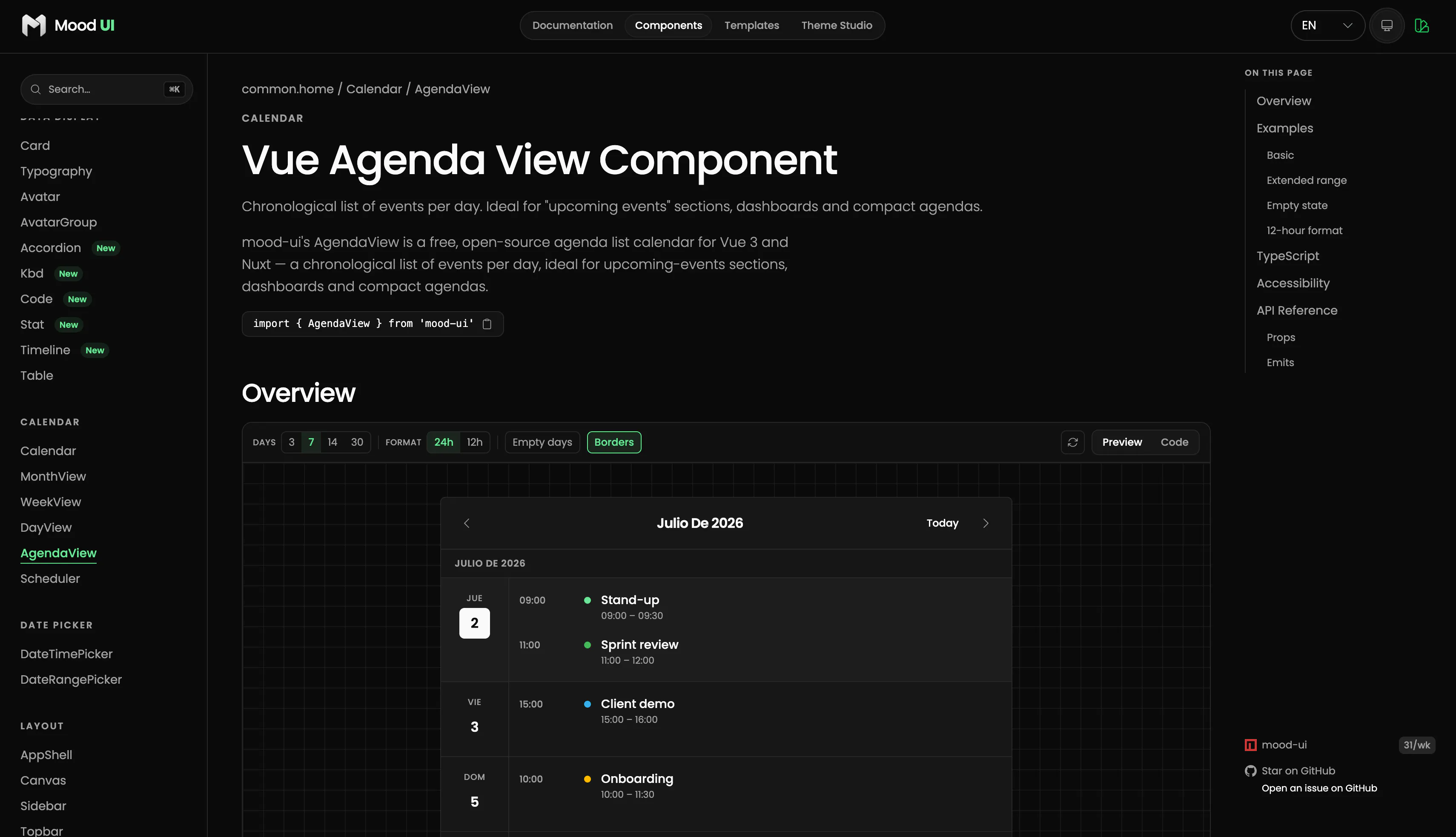Open Stat in the sidebar
Viewport: 1456px width, 837px height.
[32, 325]
